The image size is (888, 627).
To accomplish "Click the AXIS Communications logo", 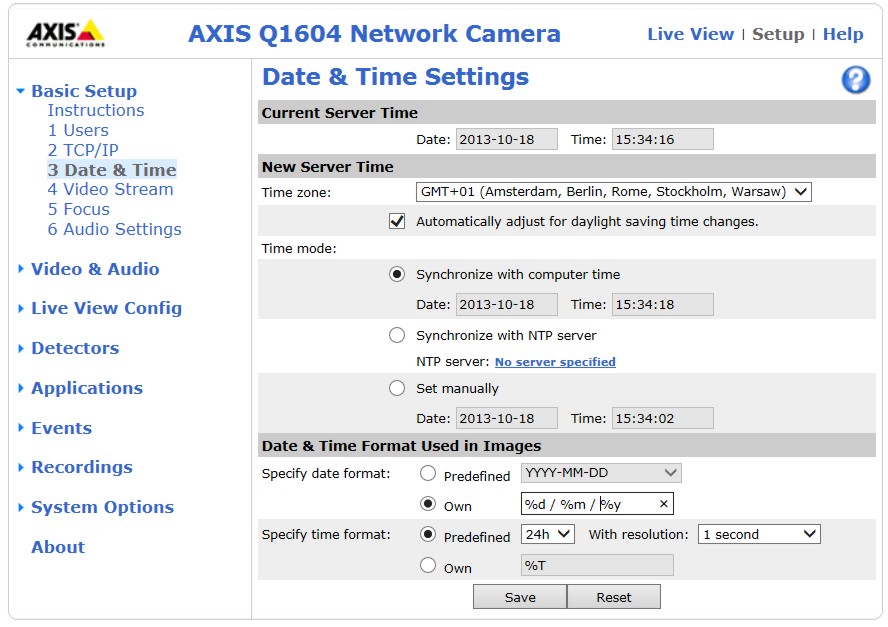I will tap(66, 33).
